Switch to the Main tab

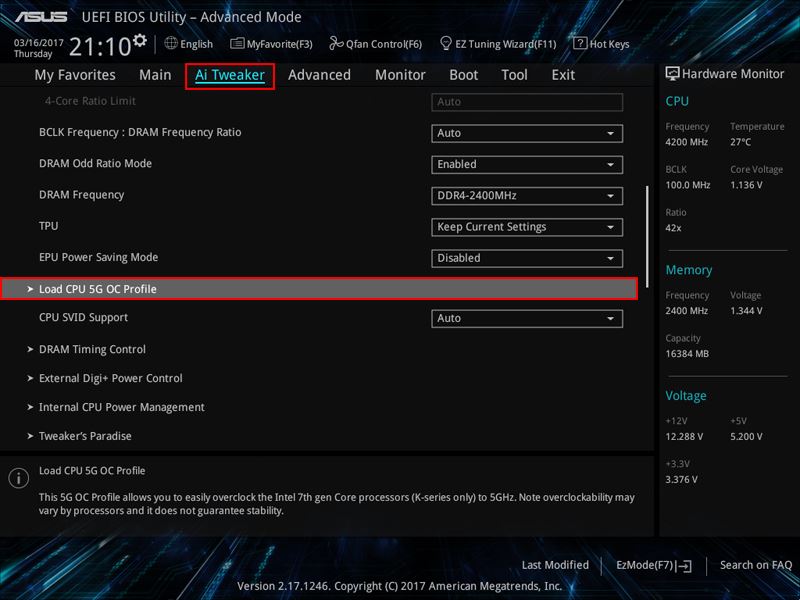pos(155,75)
